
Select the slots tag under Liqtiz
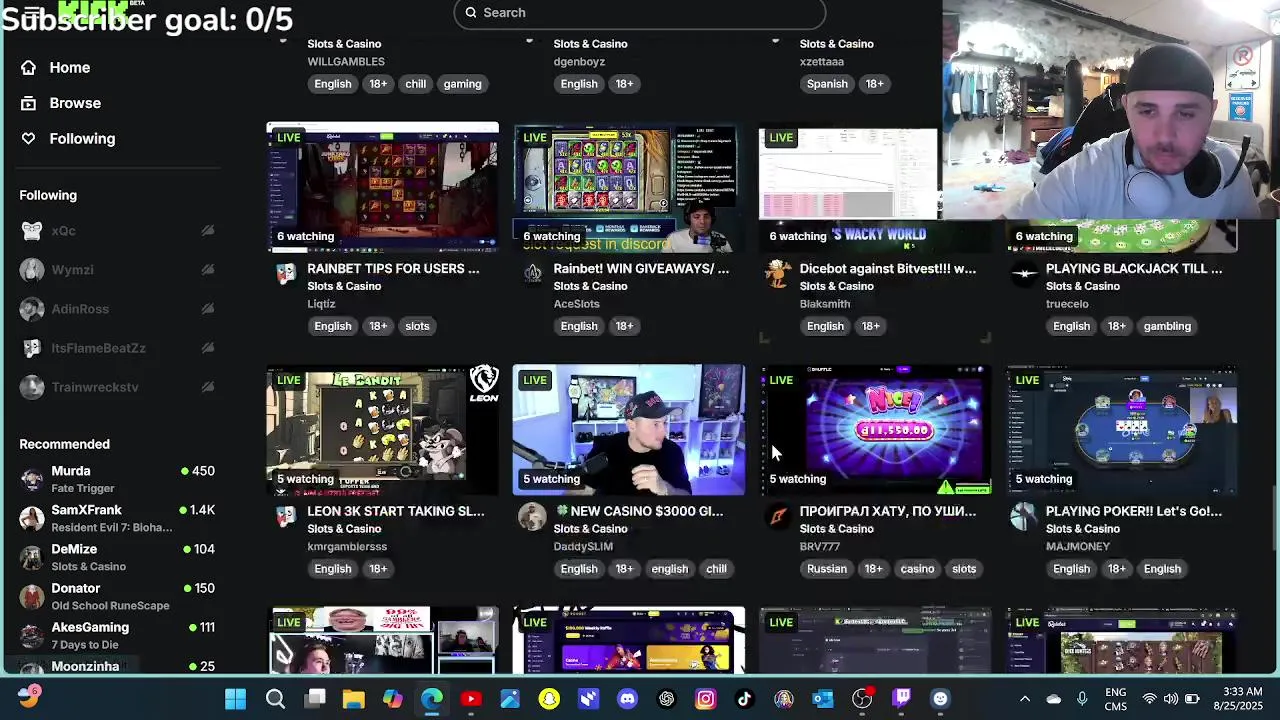point(417,326)
